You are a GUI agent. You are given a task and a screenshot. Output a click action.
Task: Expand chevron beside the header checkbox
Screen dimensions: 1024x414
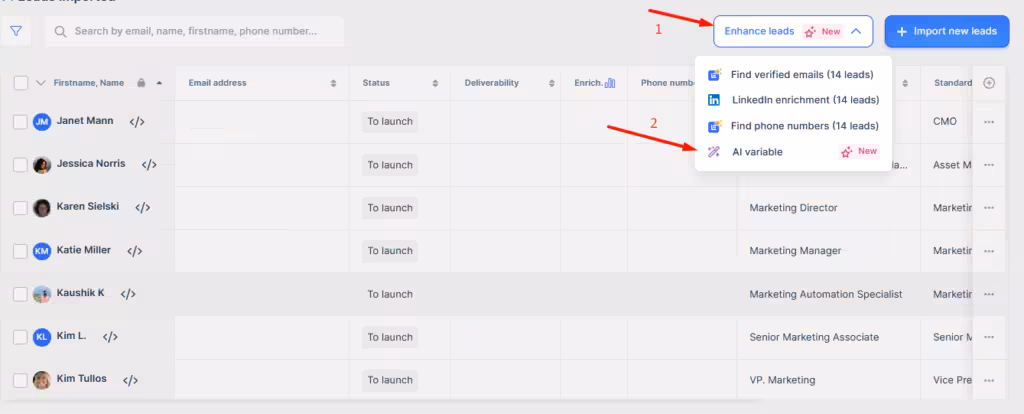(x=41, y=83)
